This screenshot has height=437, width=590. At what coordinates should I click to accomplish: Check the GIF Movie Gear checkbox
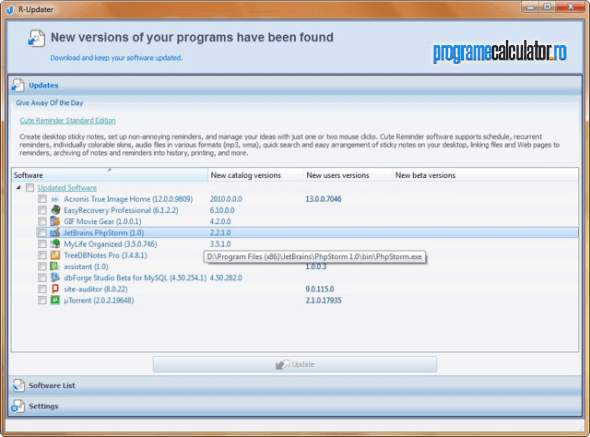coord(42,221)
